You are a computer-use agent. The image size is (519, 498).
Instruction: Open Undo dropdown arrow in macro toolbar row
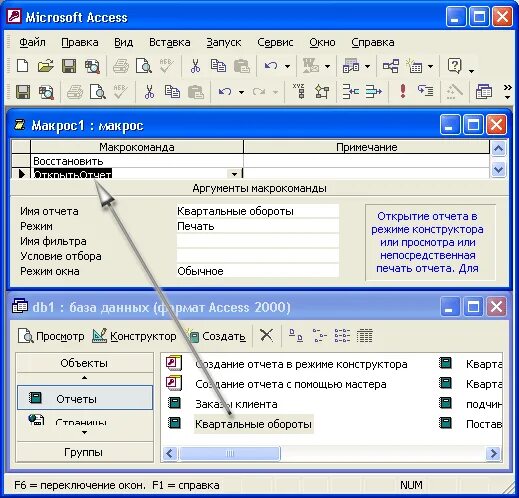[241, 92]
